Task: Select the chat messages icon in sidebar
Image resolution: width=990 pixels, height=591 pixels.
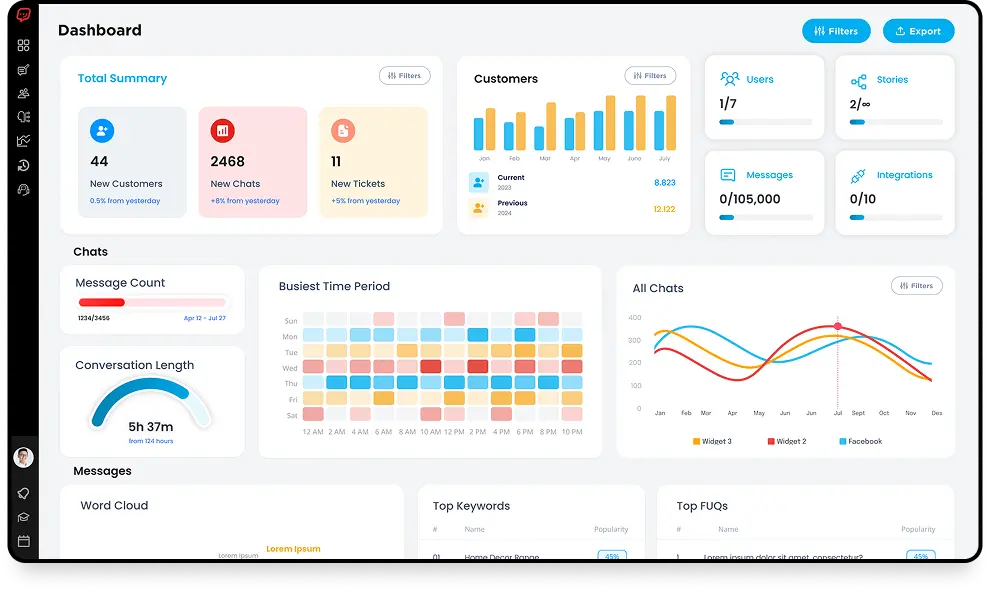Action: 23,68
